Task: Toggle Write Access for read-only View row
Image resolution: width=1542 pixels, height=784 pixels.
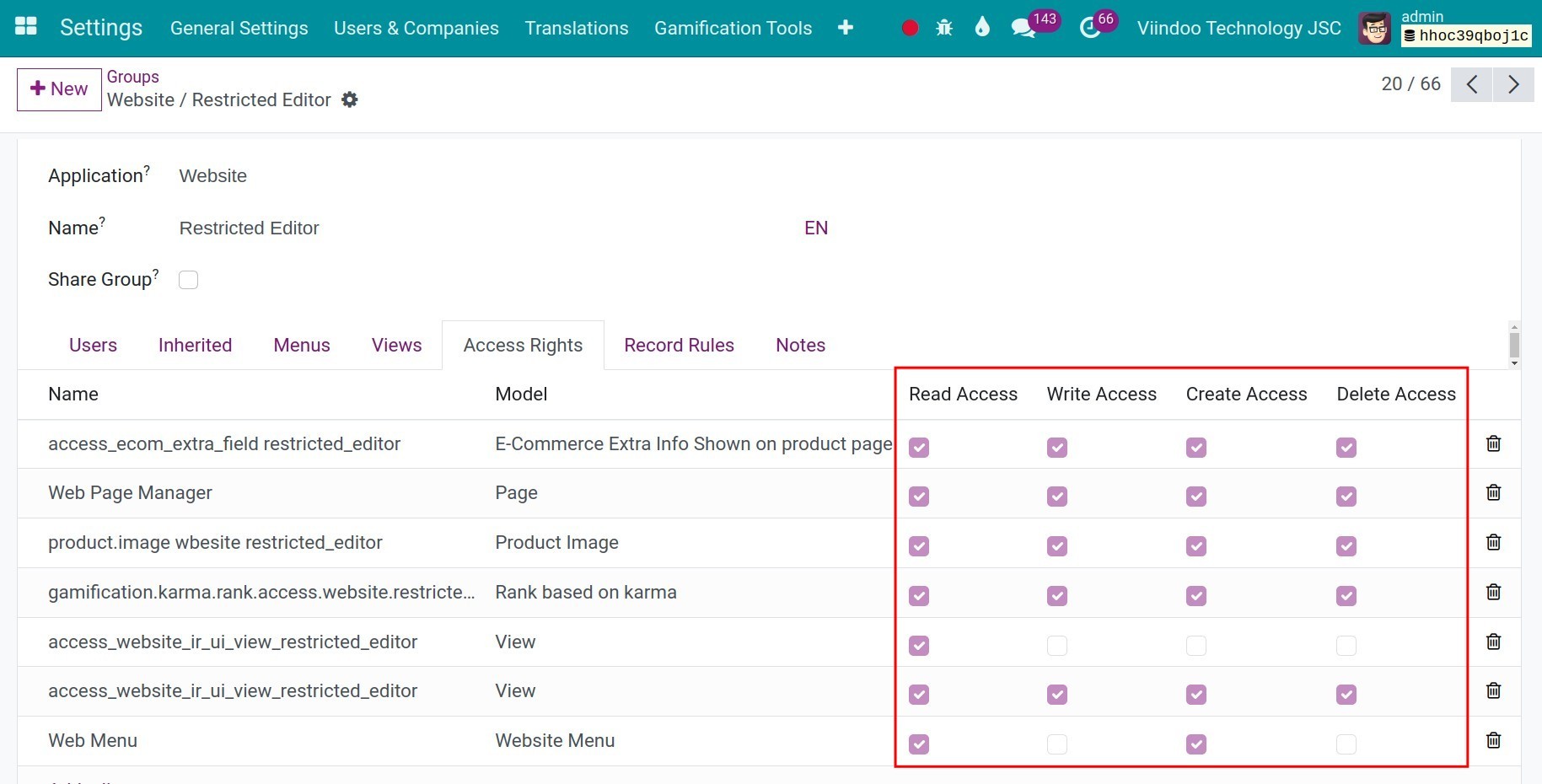Action: 1057,646
